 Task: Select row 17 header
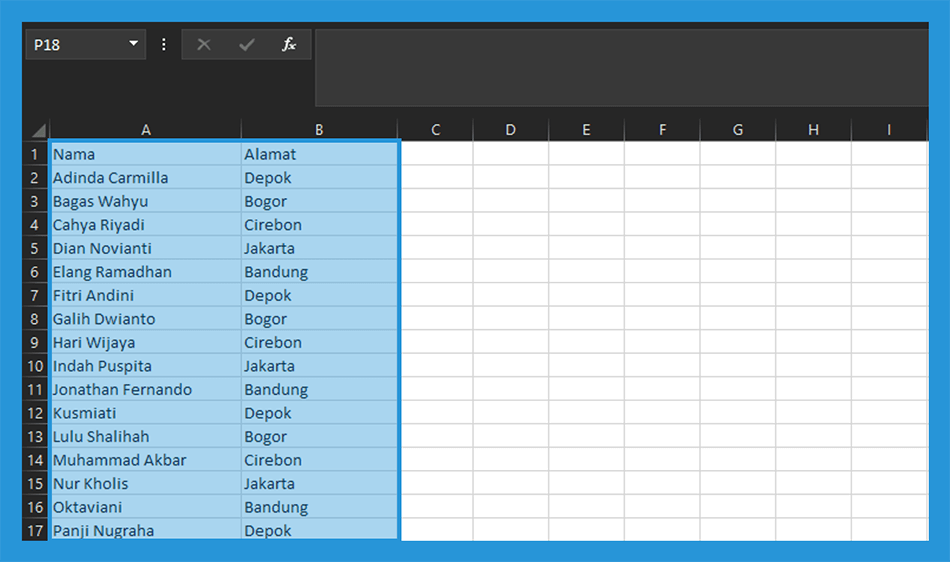35,530
